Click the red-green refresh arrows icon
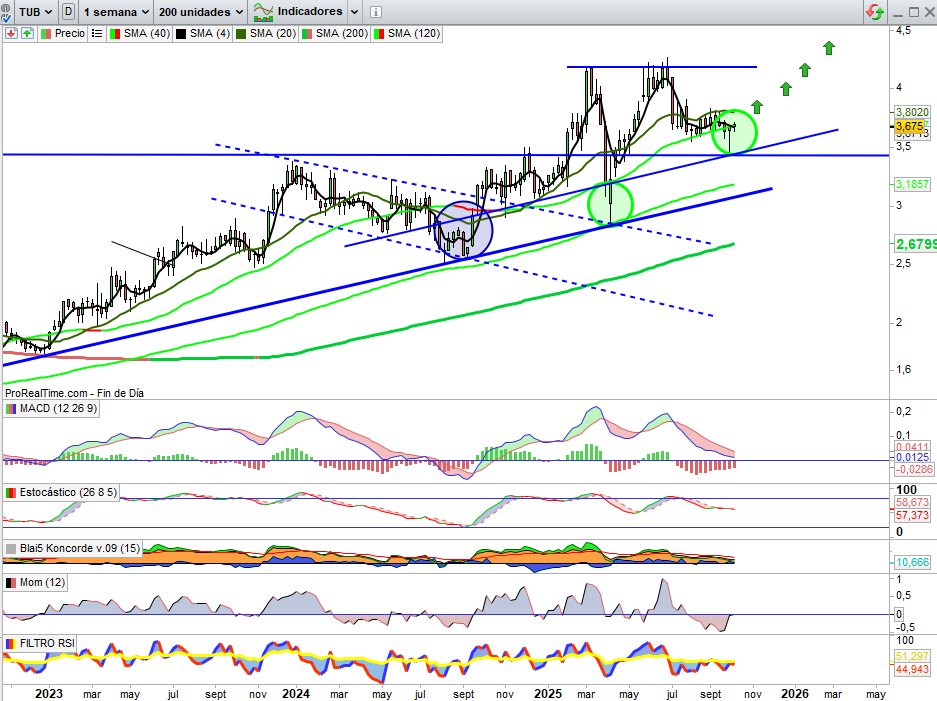 tap(875, 12)
